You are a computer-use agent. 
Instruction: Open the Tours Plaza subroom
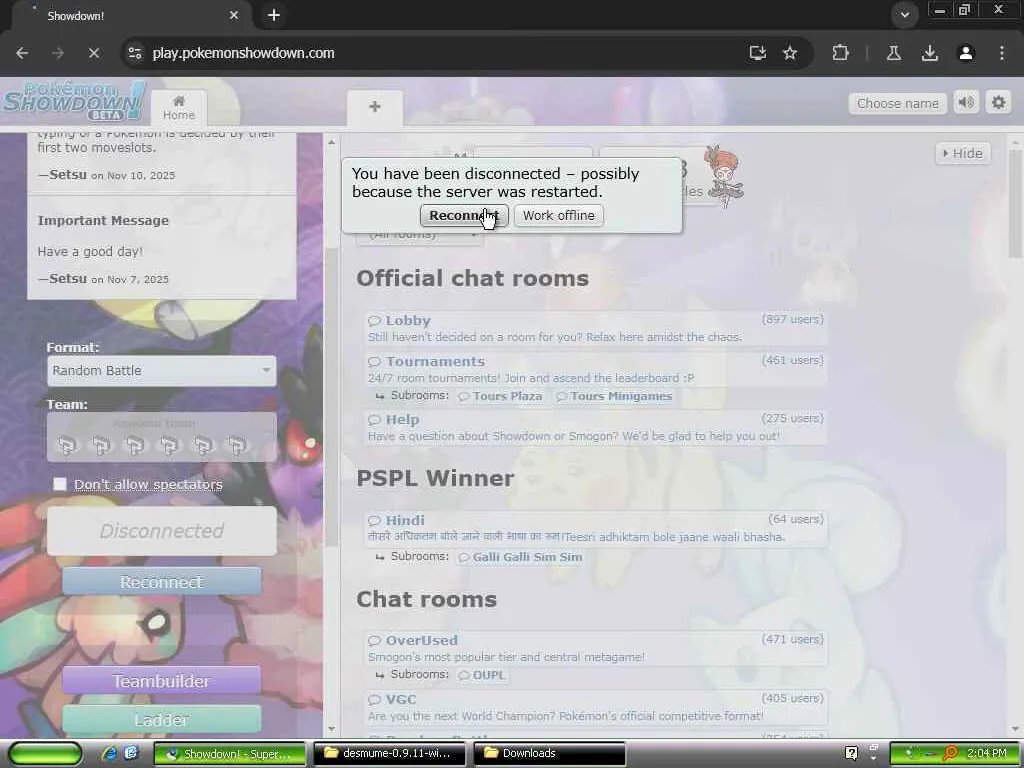coord(500,396)
